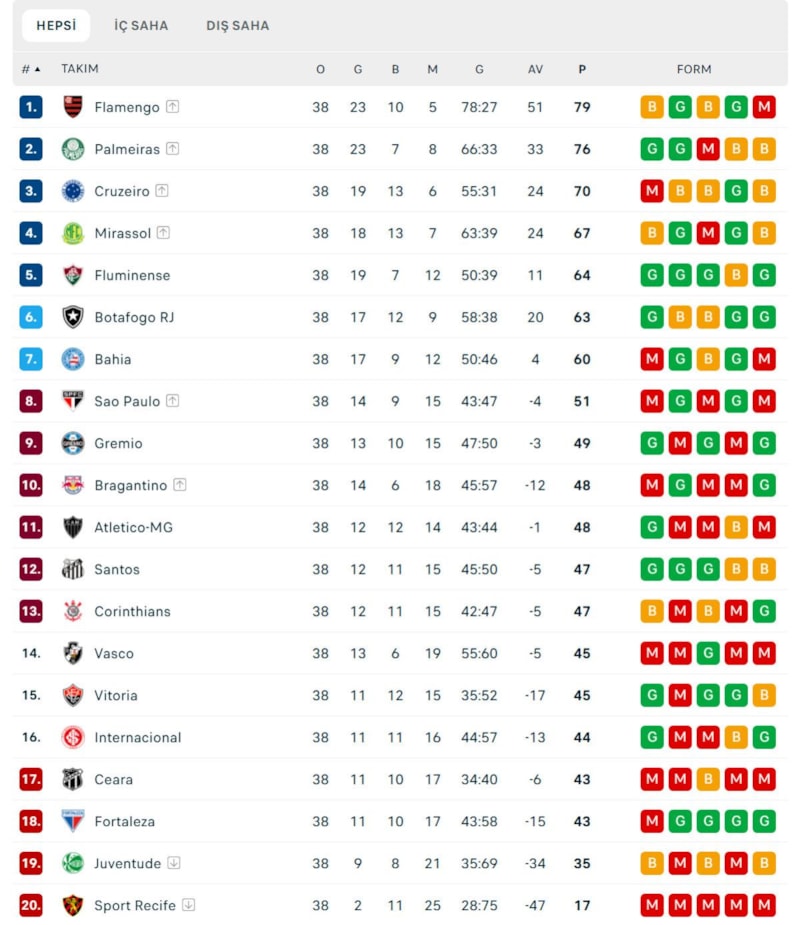Click the Palmeiras team logo
This screenshot has height=925, width=800.
coord(73,149)
